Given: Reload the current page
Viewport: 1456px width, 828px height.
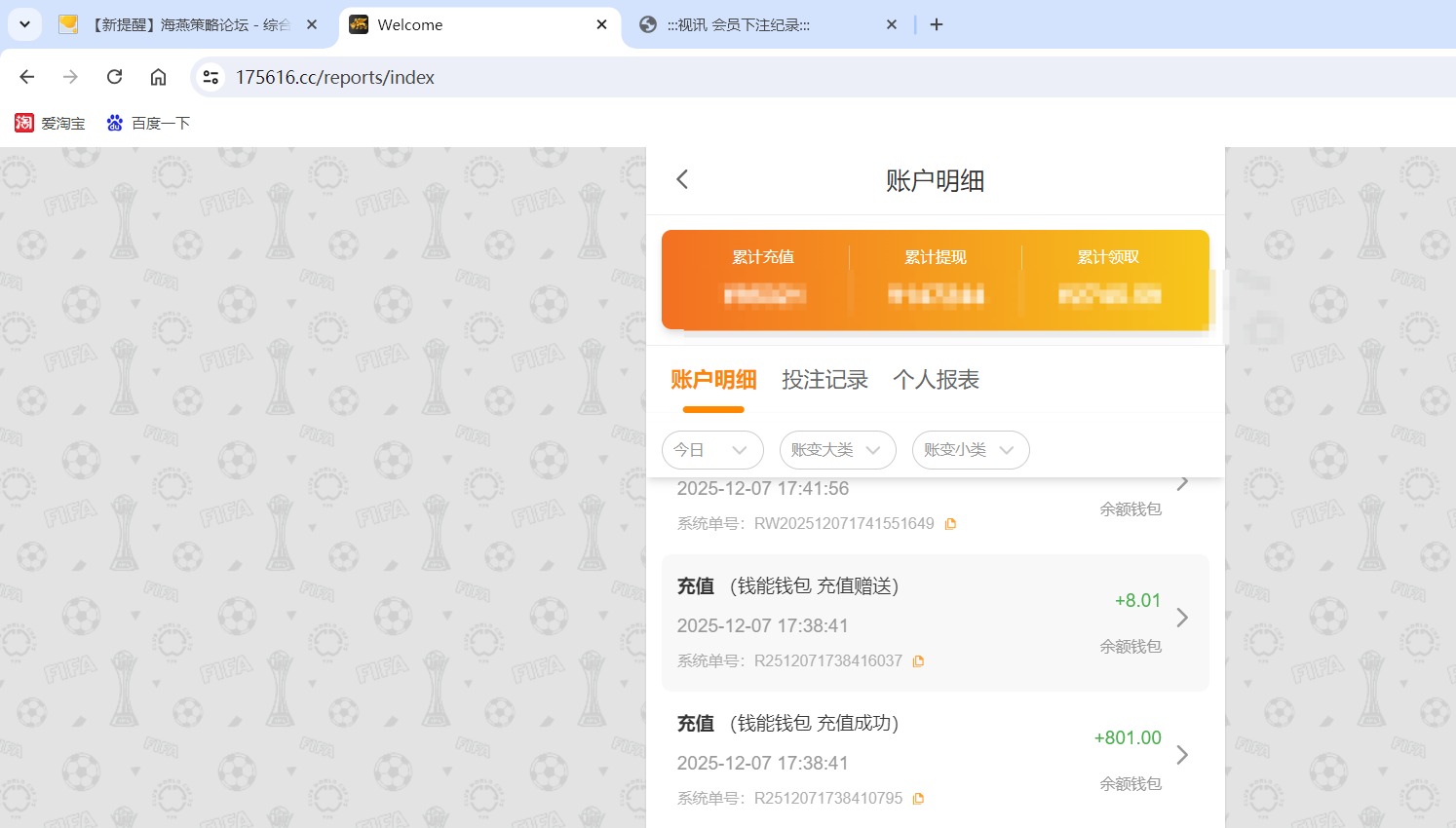Looking at the screenshot, I should point(114,77).
